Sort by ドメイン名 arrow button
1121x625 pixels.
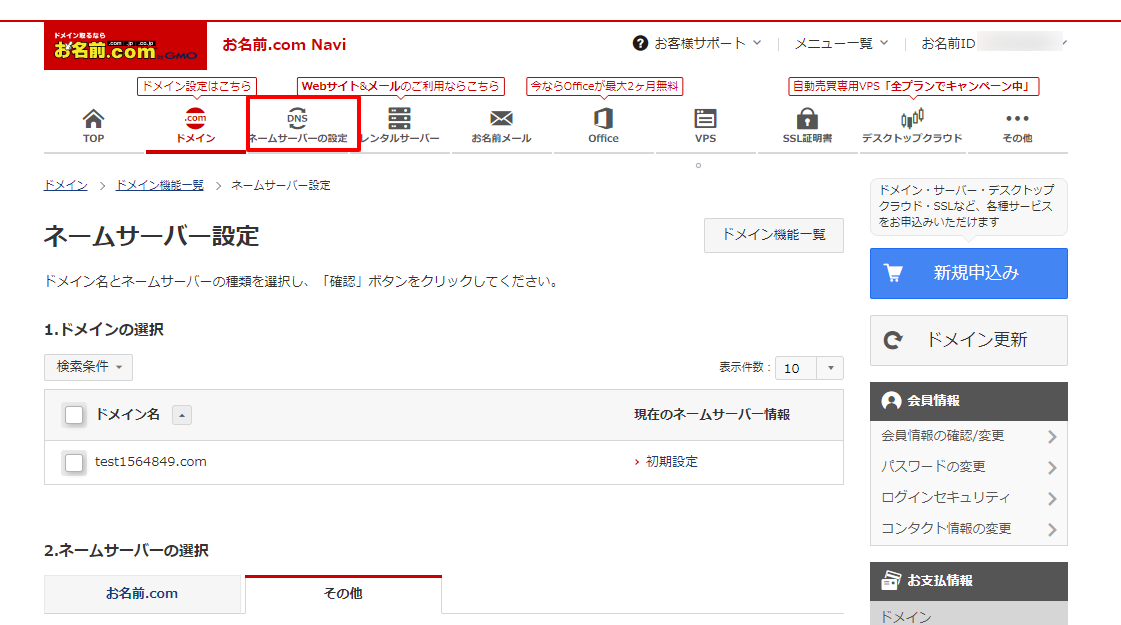pyautogui.click(x=182, y=415)
